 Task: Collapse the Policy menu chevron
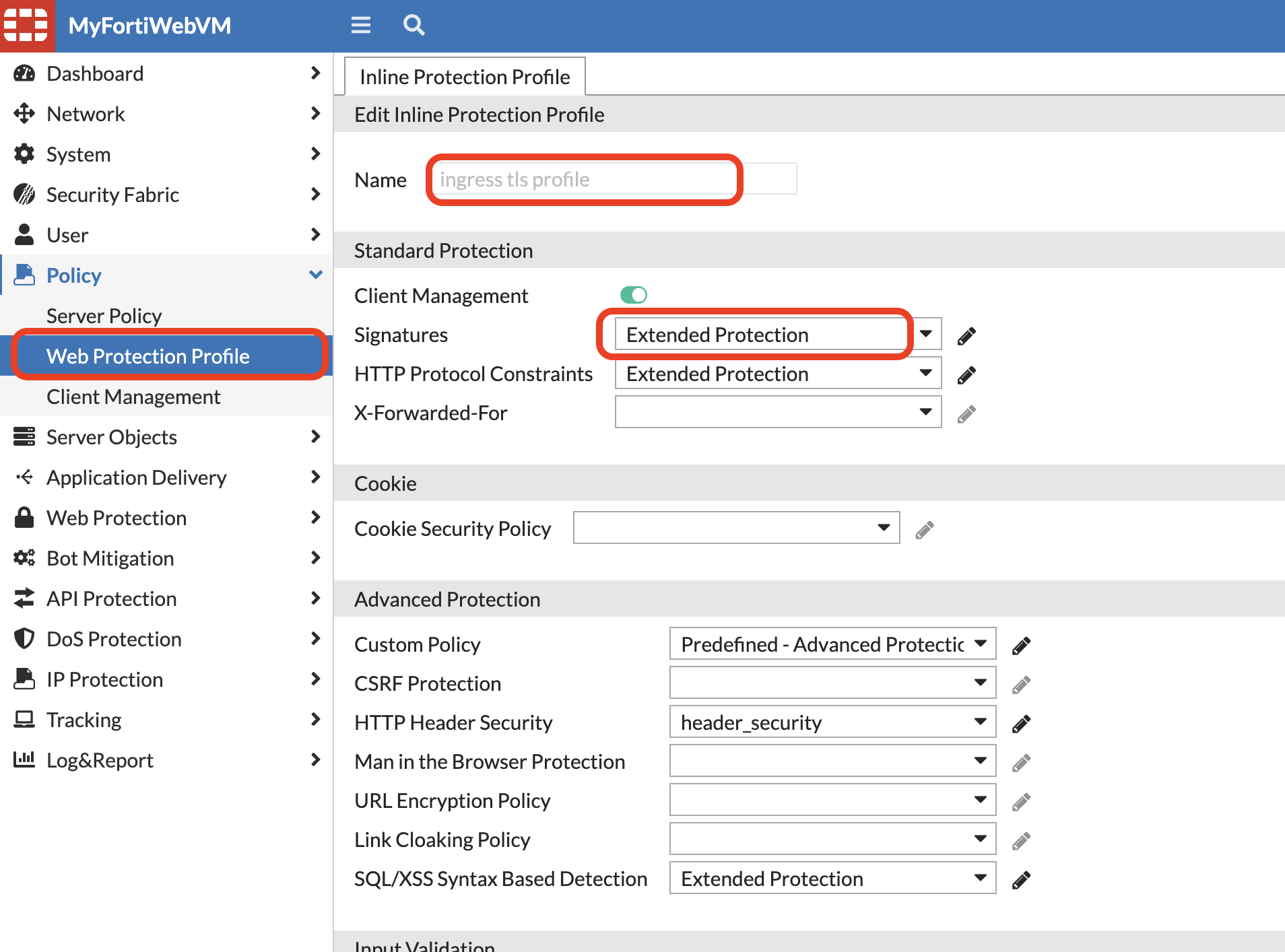[x=316, y=275]
